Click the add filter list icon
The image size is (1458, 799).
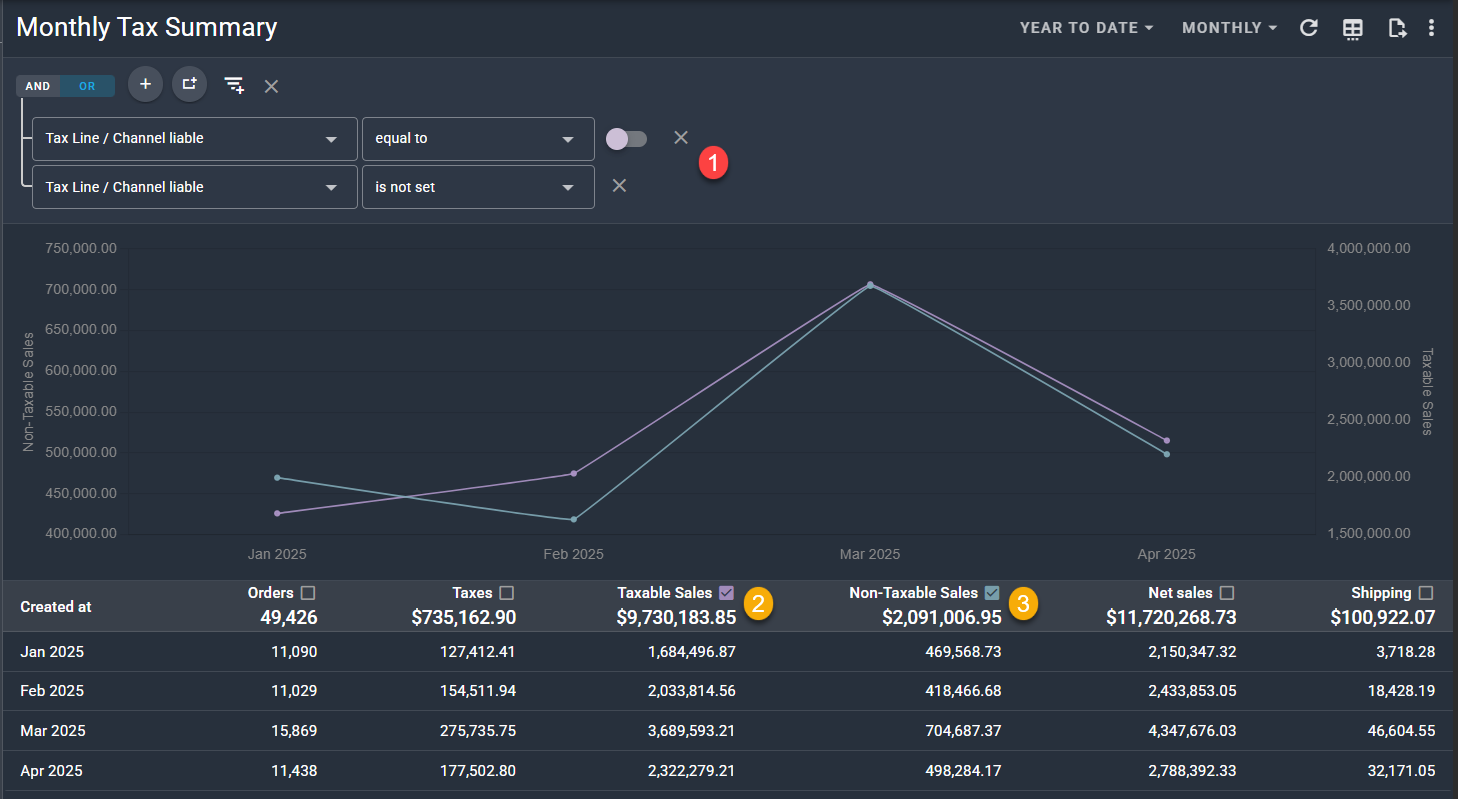point(234,86)
